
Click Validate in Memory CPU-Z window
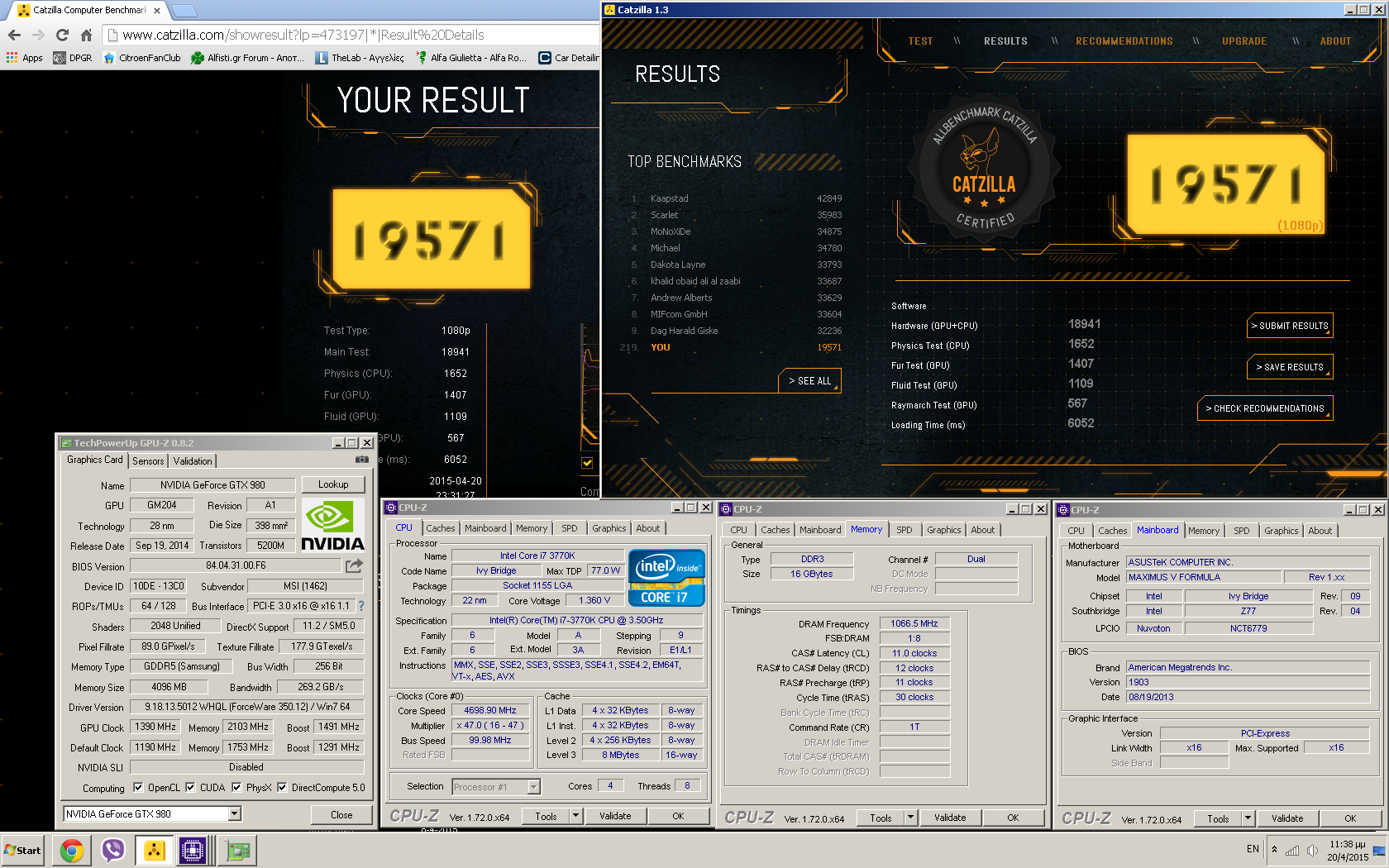(950, 818)
